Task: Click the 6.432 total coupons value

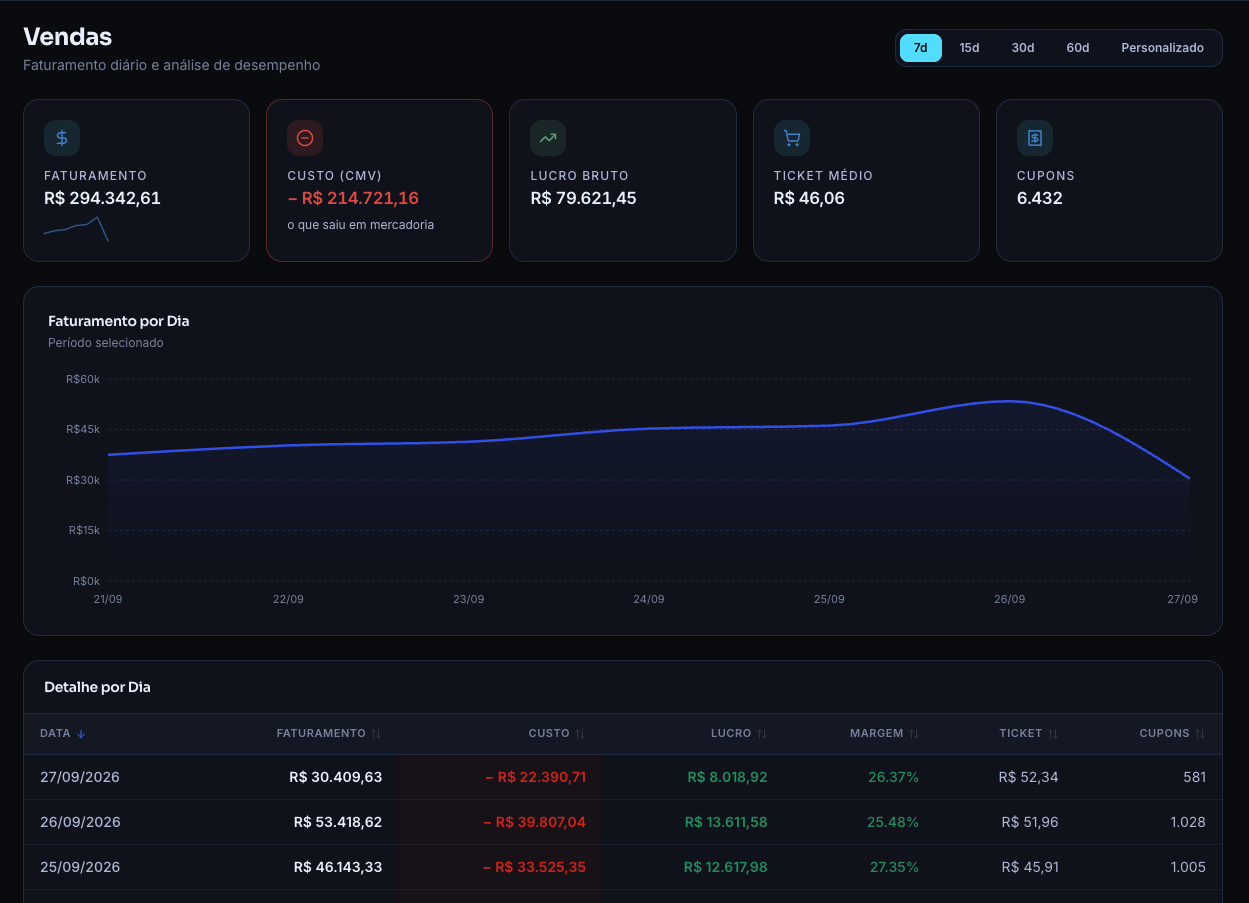Action: 1040,198
